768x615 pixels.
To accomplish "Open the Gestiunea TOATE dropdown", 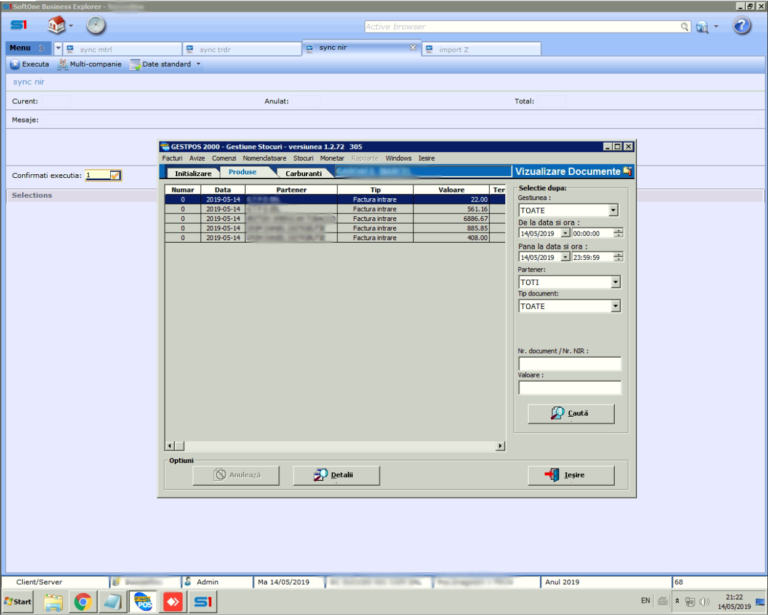I will [x=613, y=211].
